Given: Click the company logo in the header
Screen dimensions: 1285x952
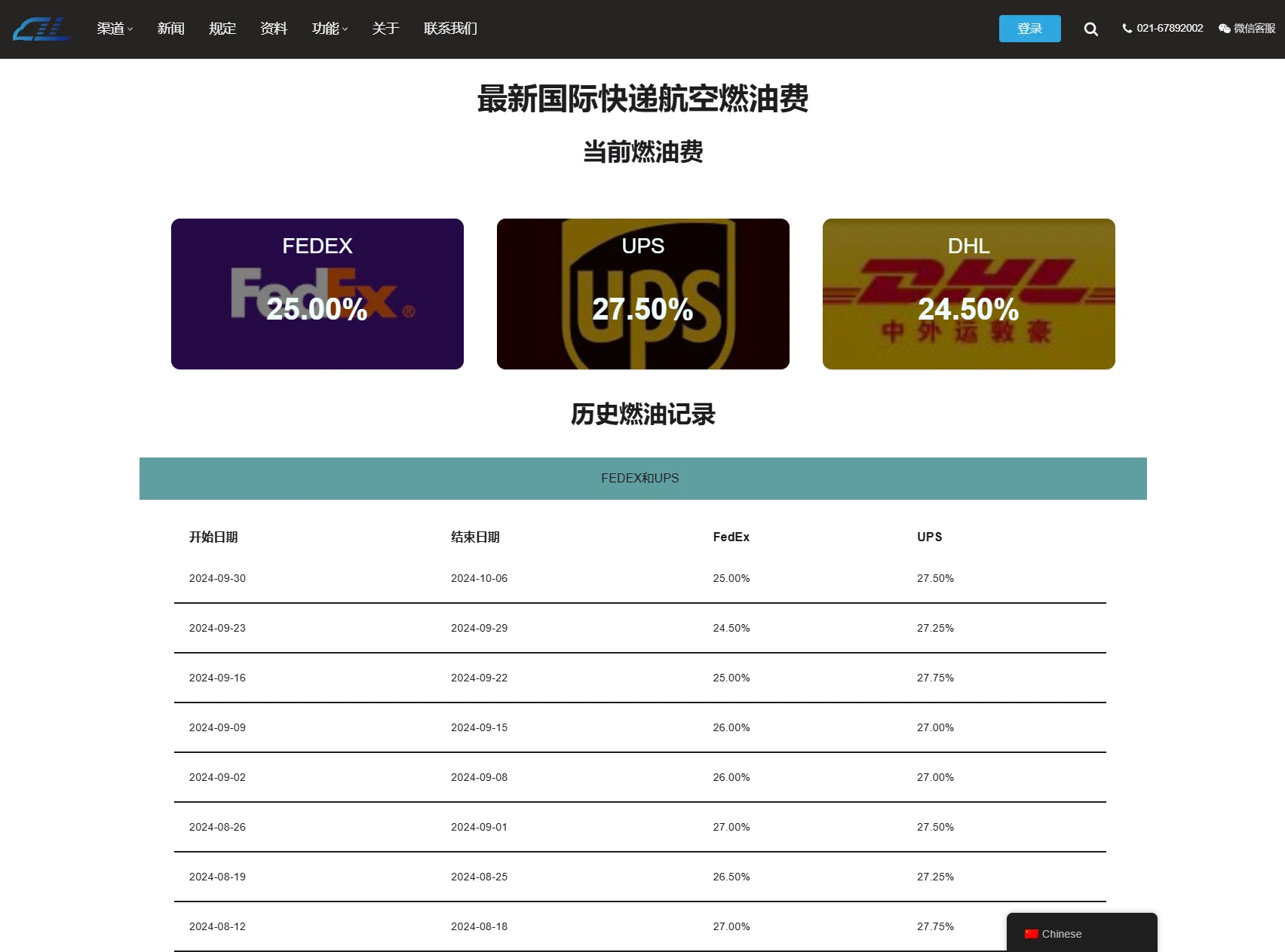Looking at the screenshot, I should click(x=41, y=29).
